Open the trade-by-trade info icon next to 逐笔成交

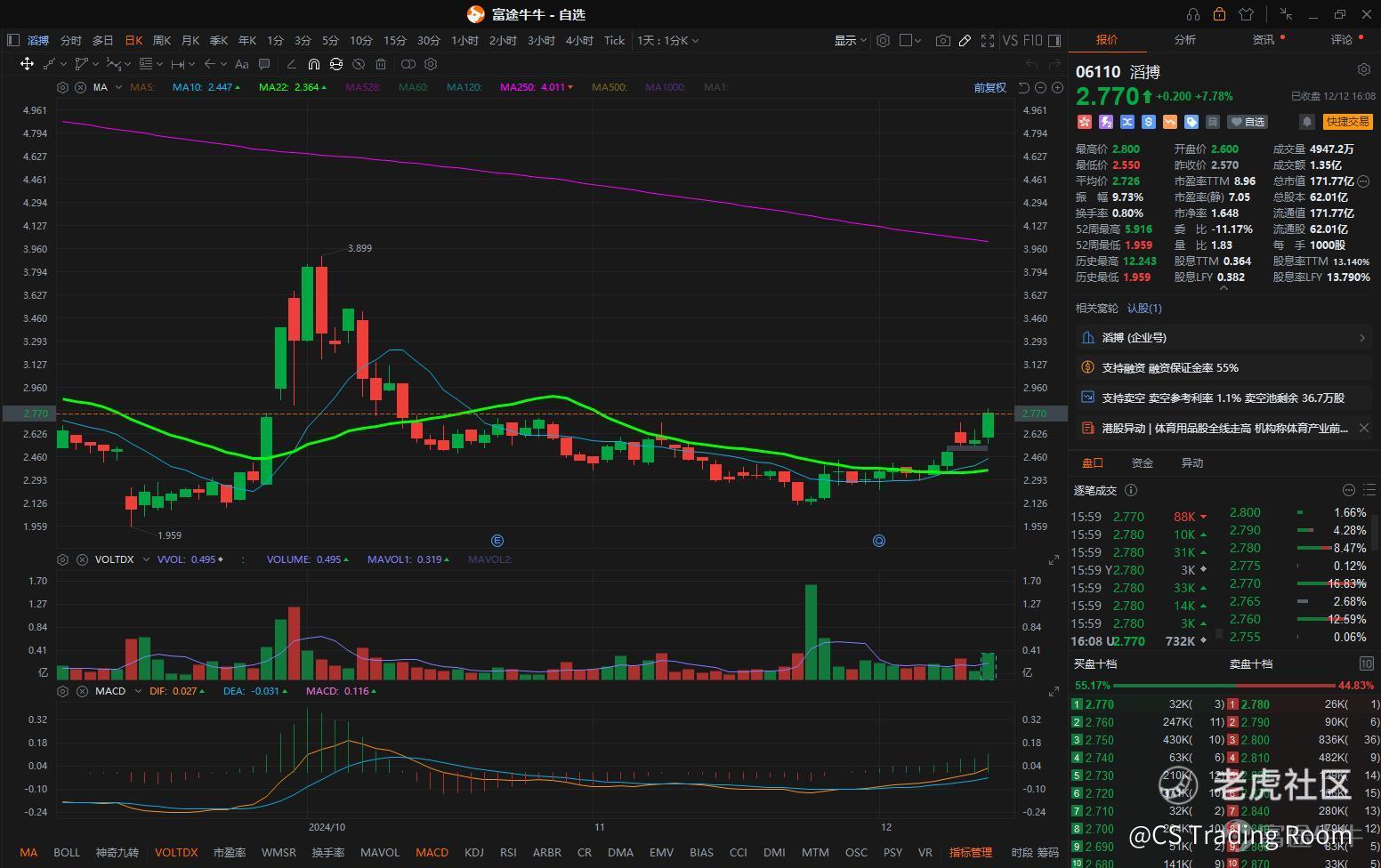pyautogui.click(x=1131, y=490)
